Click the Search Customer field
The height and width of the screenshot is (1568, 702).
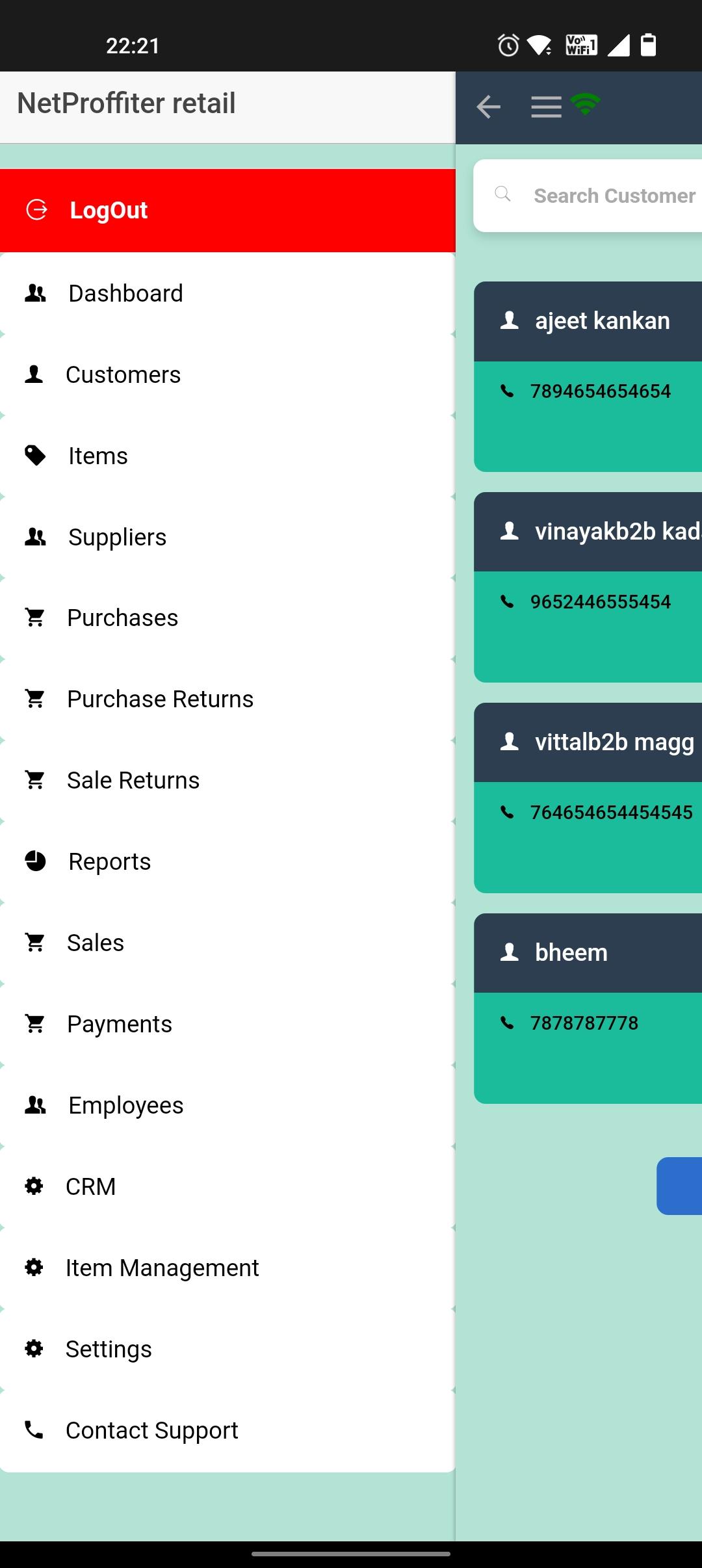pyautogui.click(x=588, y=196)
